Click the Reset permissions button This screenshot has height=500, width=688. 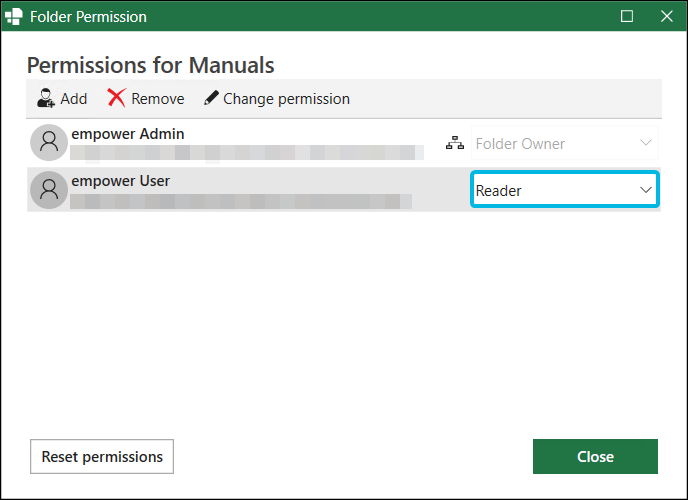pos(102,457)
